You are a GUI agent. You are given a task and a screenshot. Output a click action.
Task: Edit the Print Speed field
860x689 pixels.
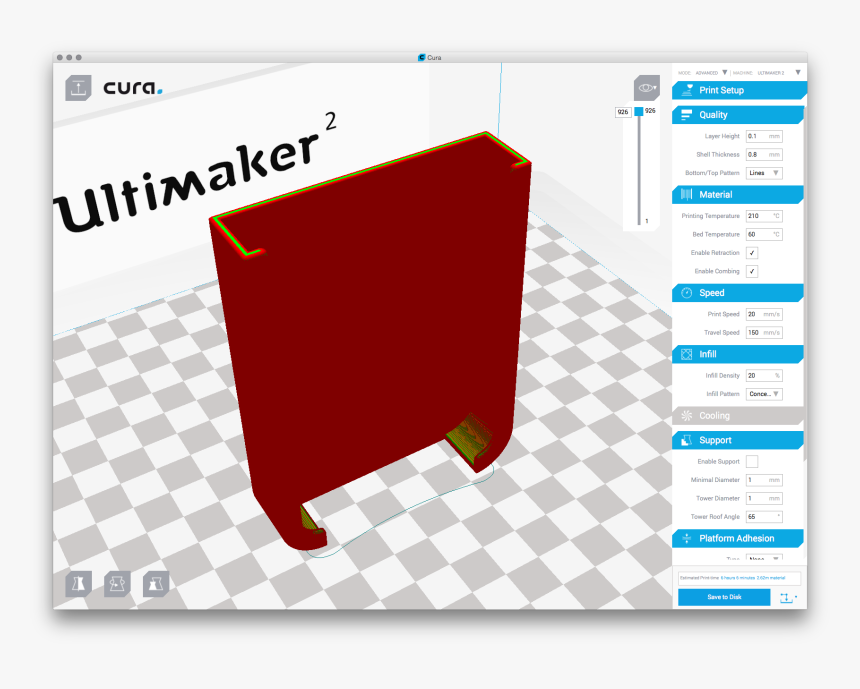[x=764, y=314]
